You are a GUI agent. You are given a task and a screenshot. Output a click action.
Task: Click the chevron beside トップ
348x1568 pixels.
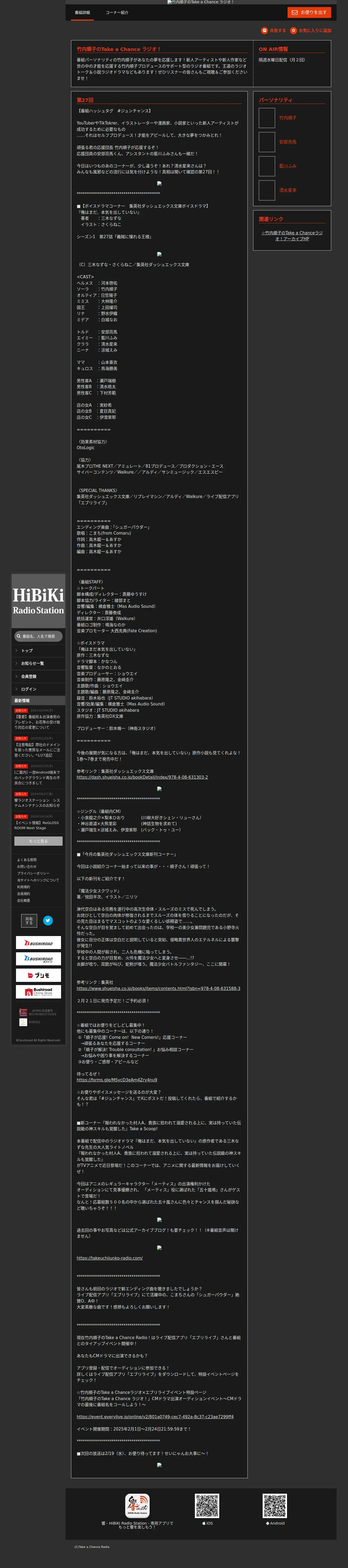17,651
